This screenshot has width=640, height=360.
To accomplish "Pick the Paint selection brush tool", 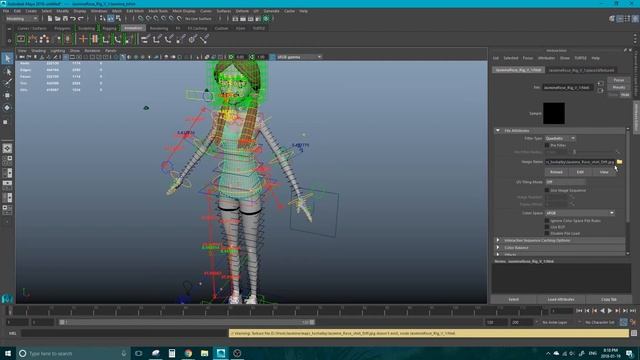I will 7,83.
